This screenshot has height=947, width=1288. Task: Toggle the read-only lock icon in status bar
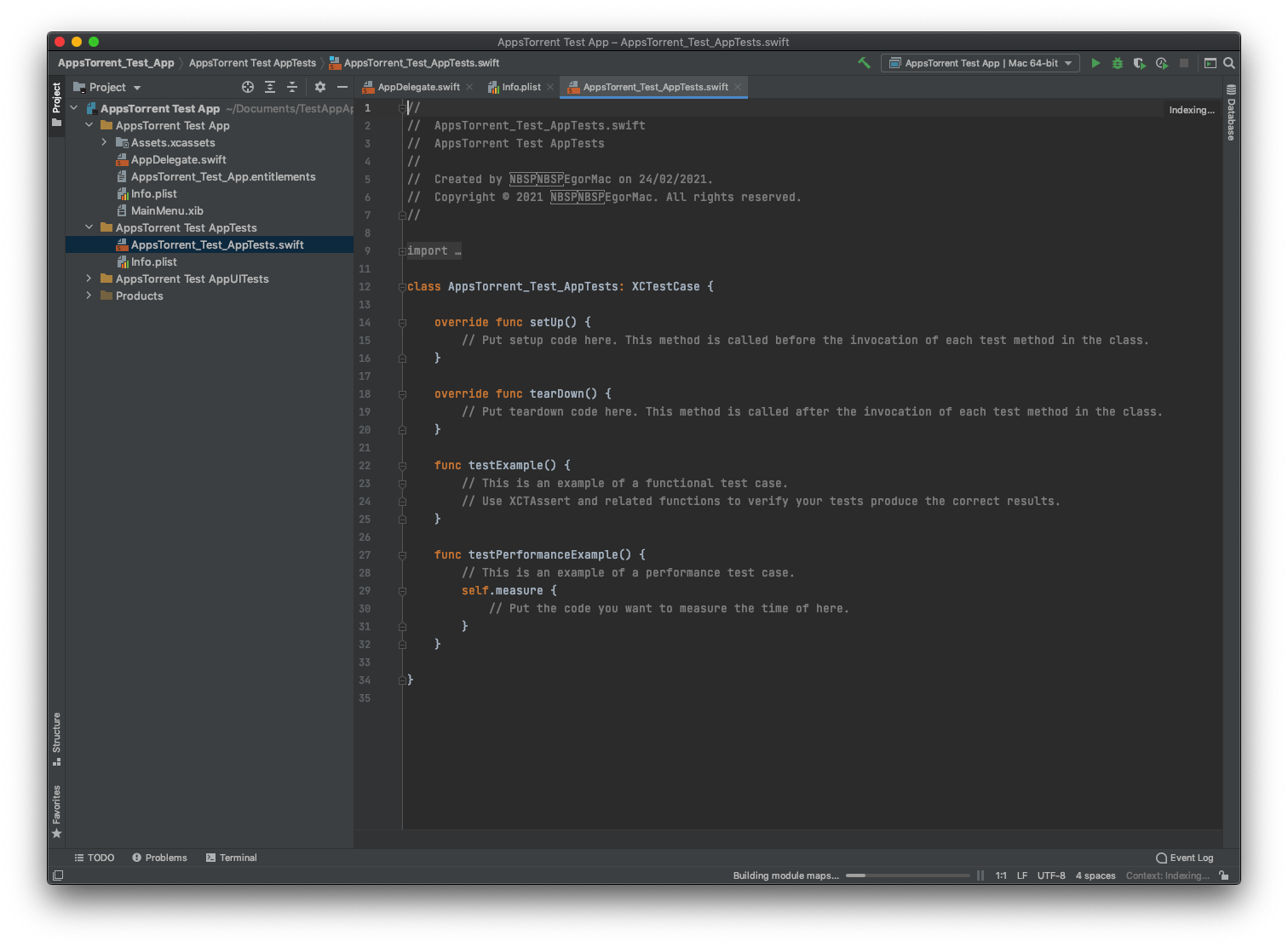point(1224,875)
